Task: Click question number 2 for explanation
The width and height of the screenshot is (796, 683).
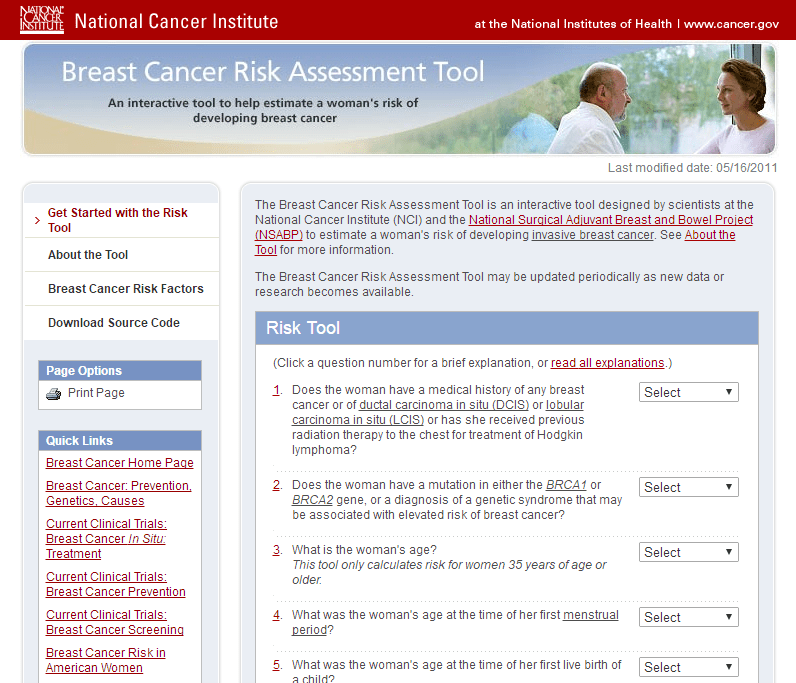Action: [x=277, y=485]
